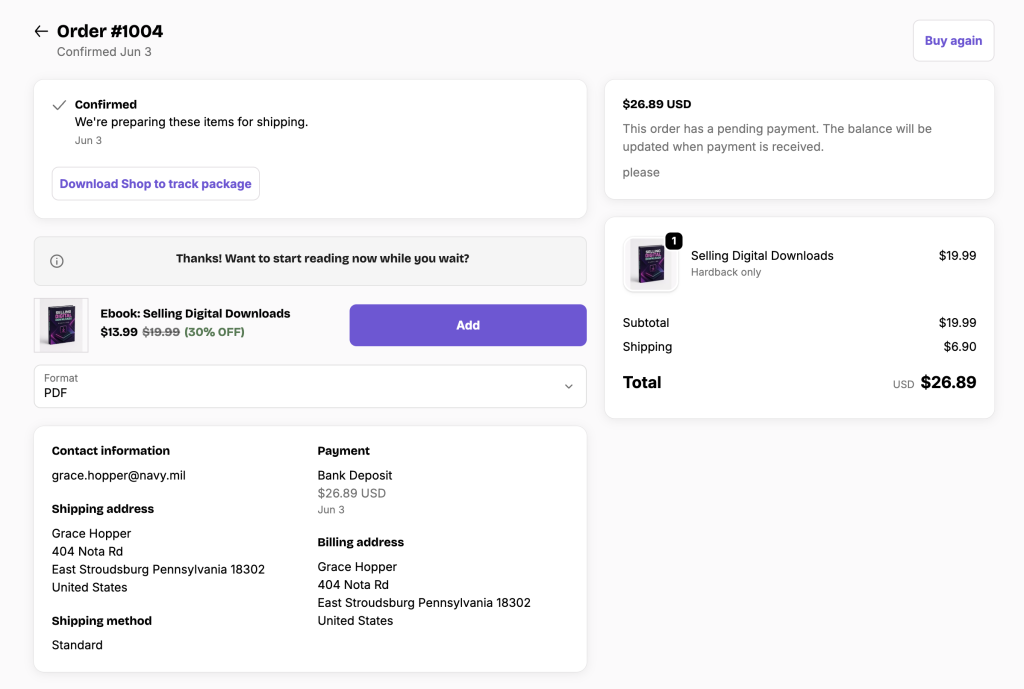1024x689 pixels.
Task: Click the Selling Digital Downloads item name
Action: [x=762, y=255]
